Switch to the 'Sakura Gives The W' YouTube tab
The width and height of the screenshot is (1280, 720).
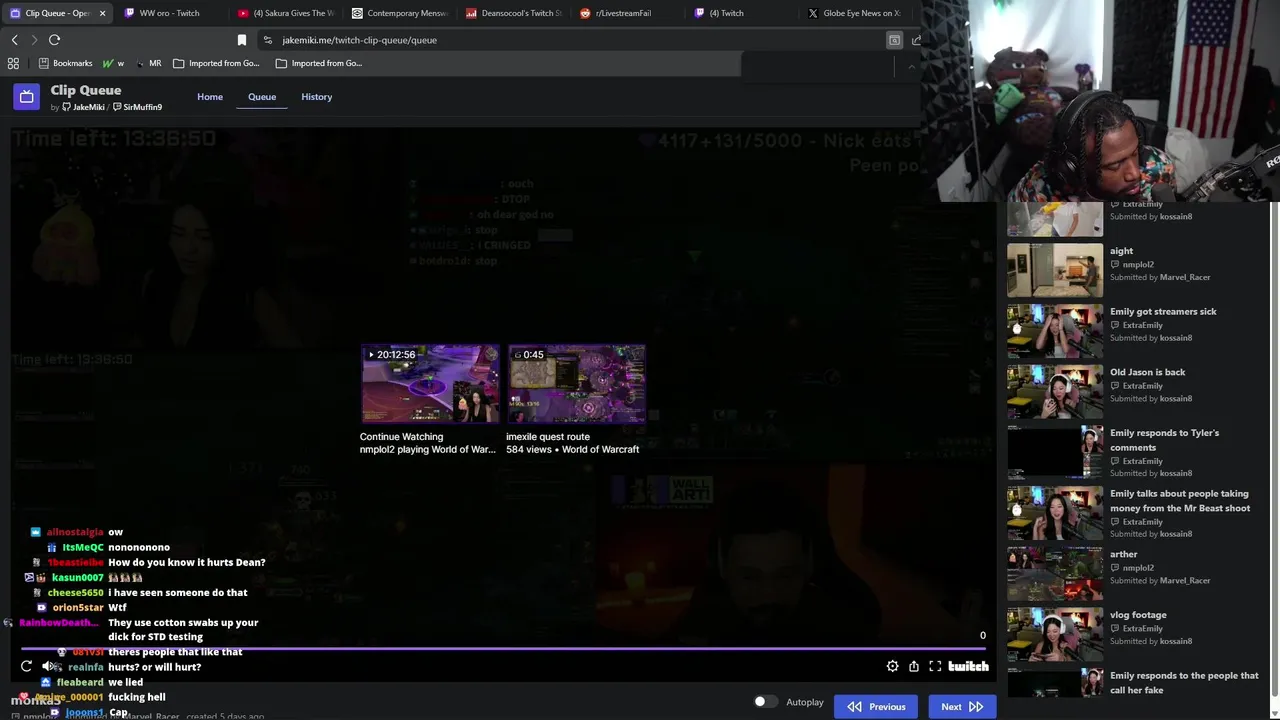[x=285, y=13]
